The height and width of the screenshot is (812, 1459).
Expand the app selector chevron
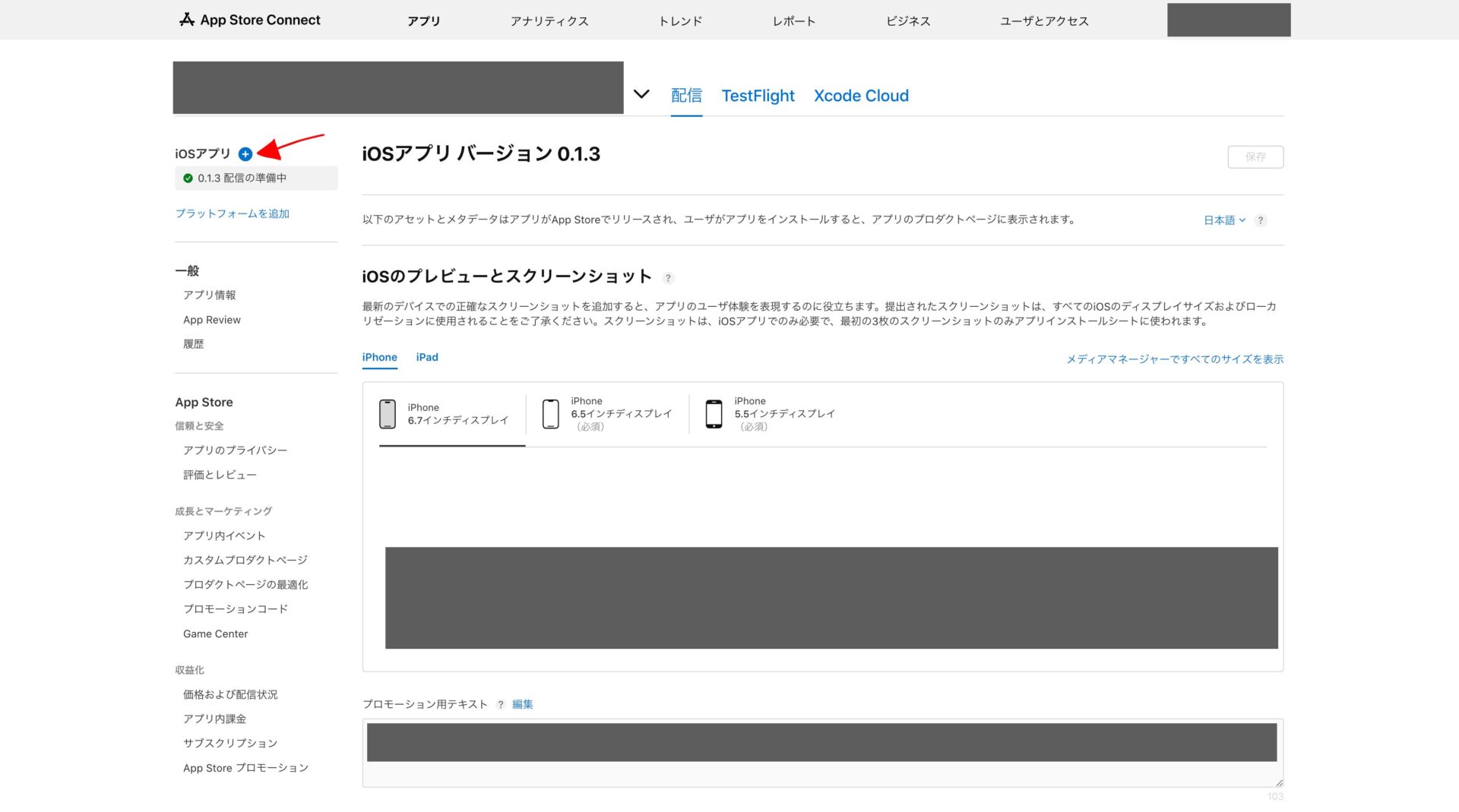(641, 94)
